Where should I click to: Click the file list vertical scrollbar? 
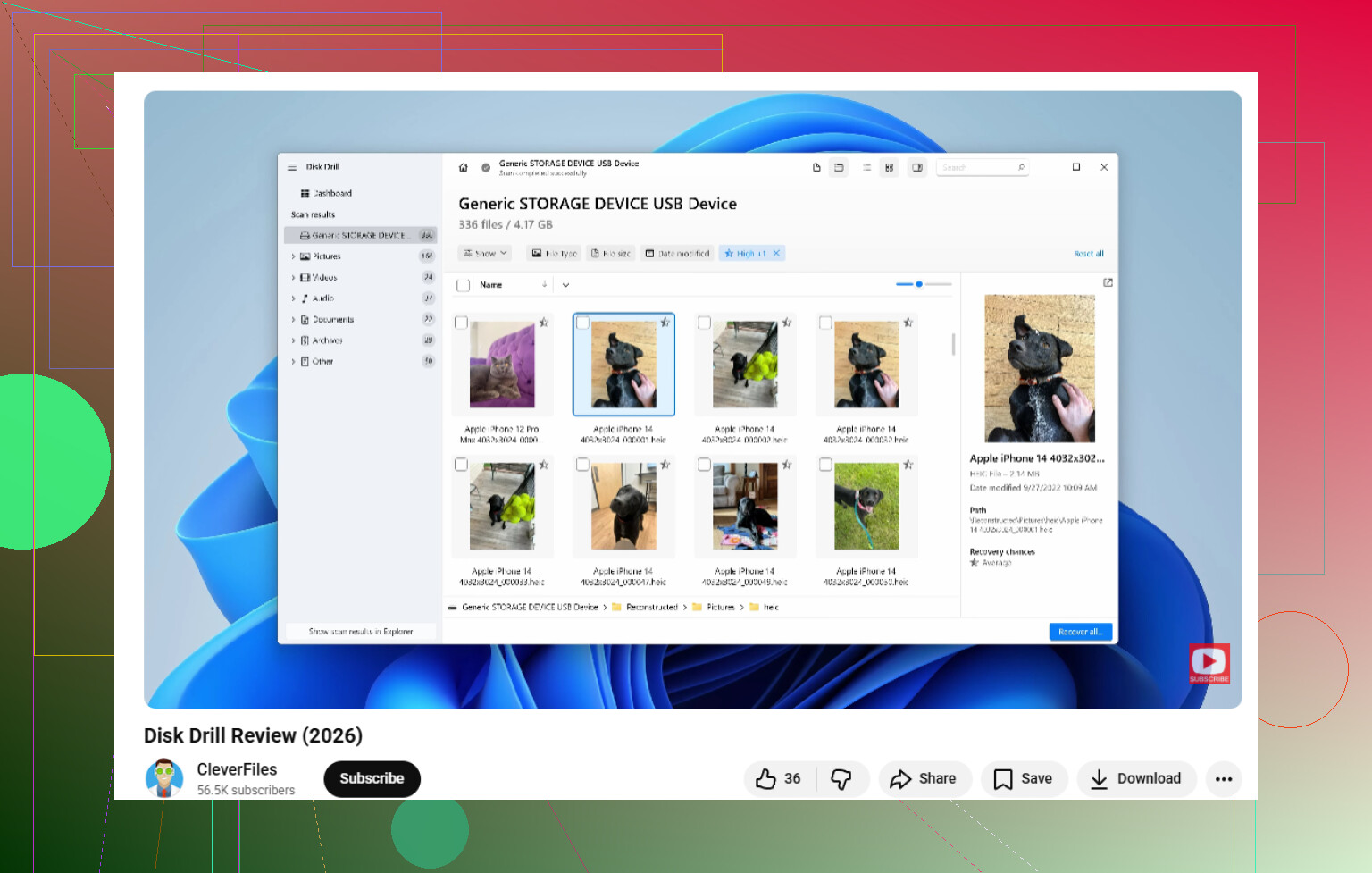pyautogui.click(x=954, y=344)
